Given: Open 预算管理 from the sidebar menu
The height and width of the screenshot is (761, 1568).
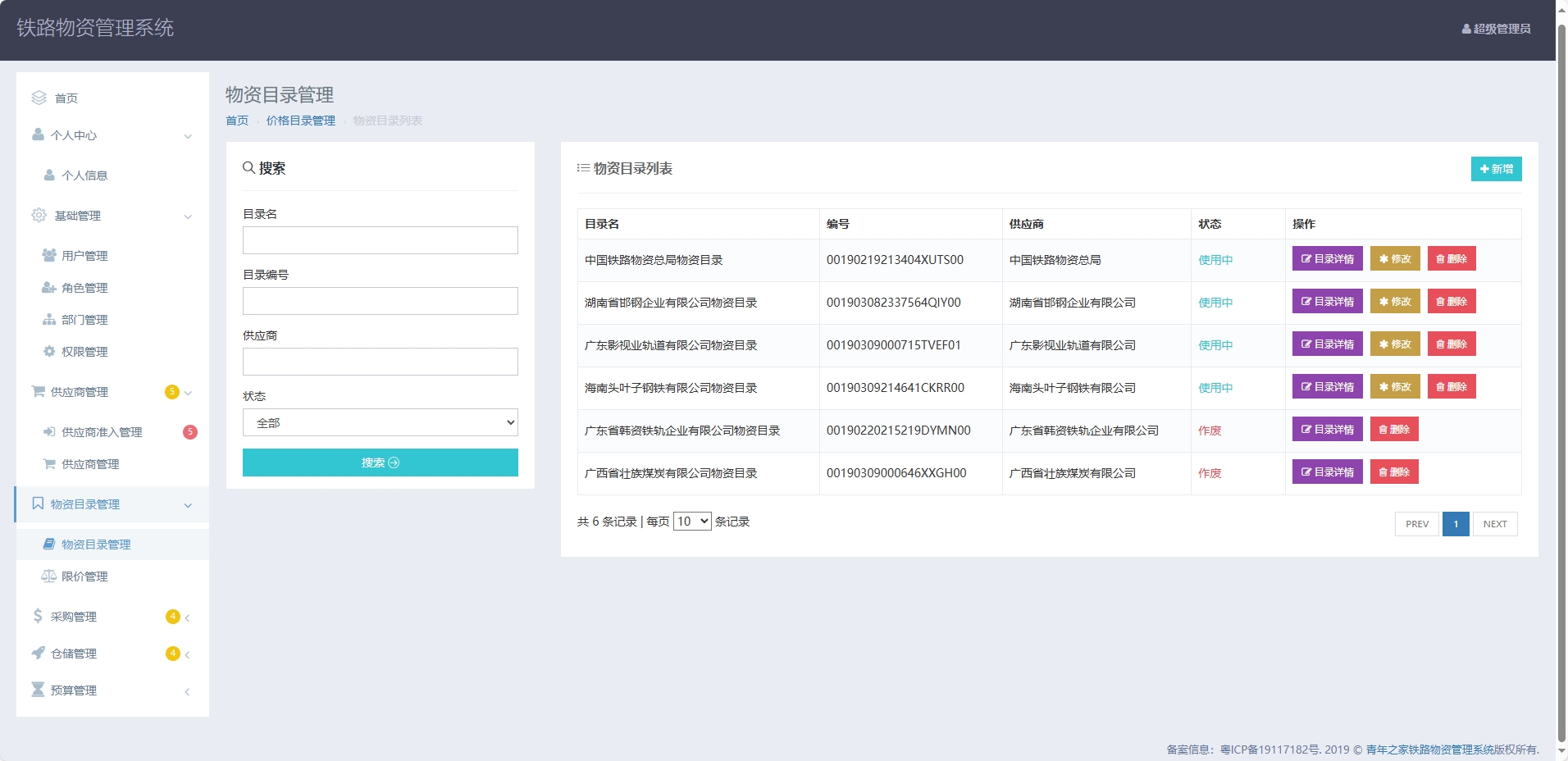Looking at the screenshot, I should point(111,690).
